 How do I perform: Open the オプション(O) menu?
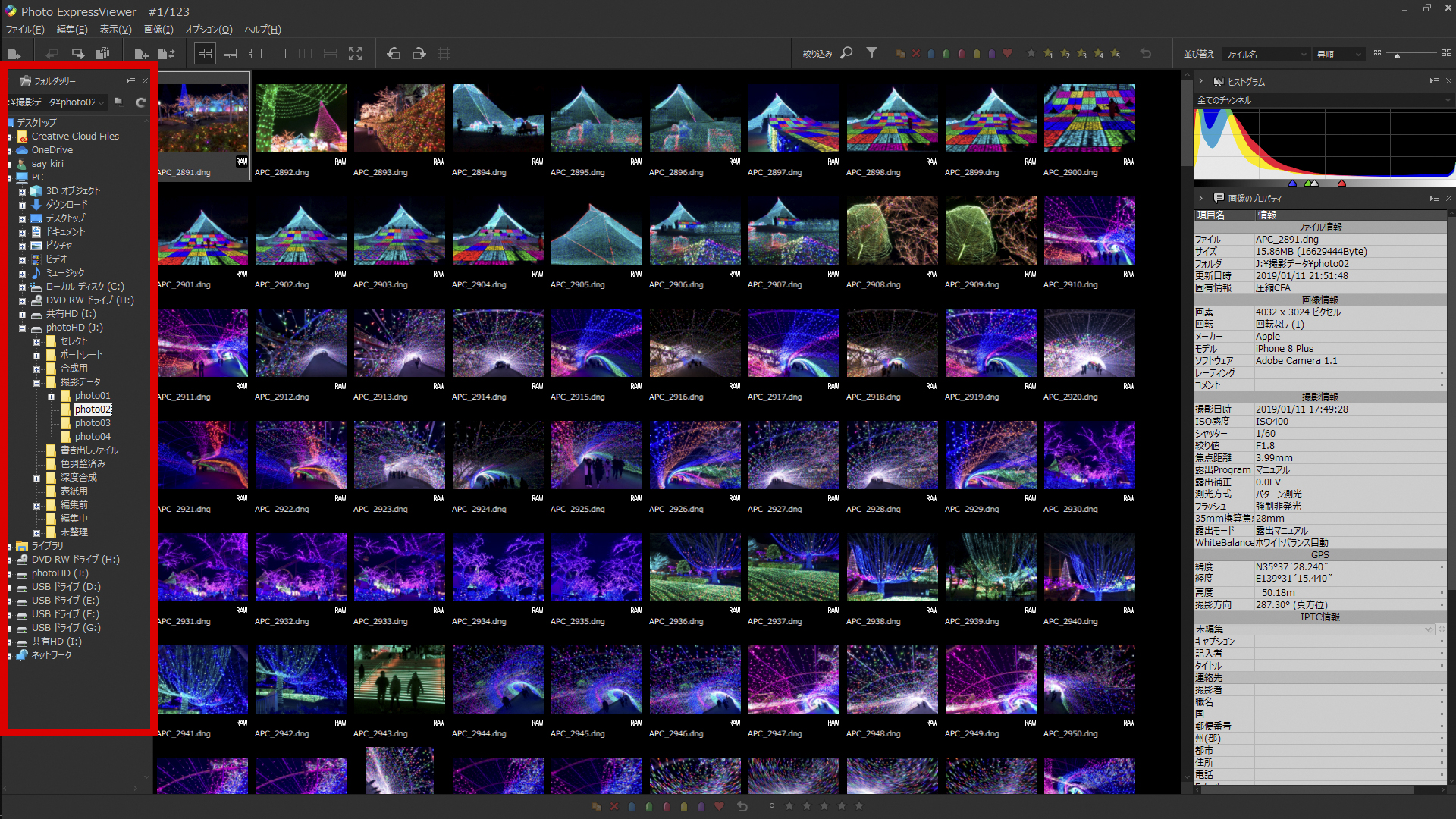(209, 30)
